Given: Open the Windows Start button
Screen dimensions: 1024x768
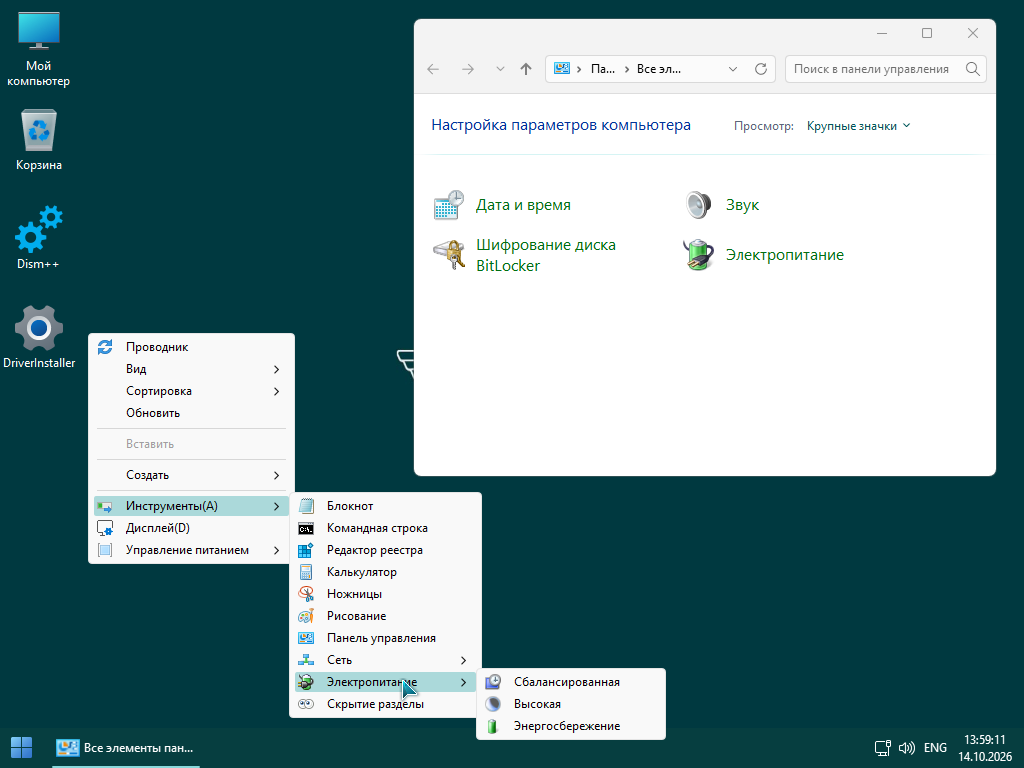Looking at the screenshot, I should click(x=22, y=748).
